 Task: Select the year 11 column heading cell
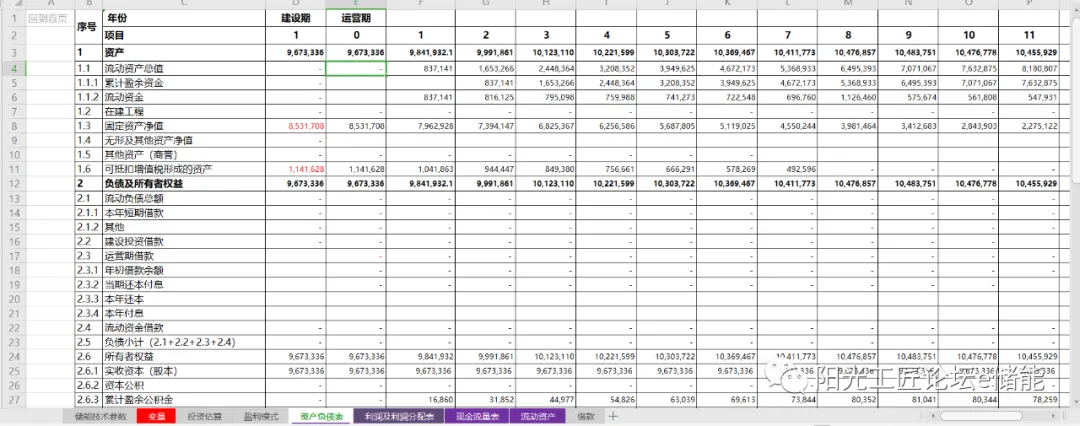point(1029,35)
